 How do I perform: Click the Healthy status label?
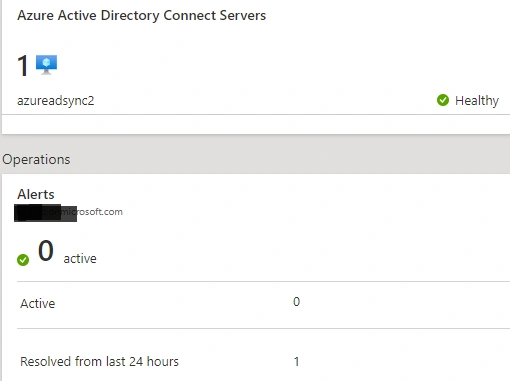[x=477, y=100]
